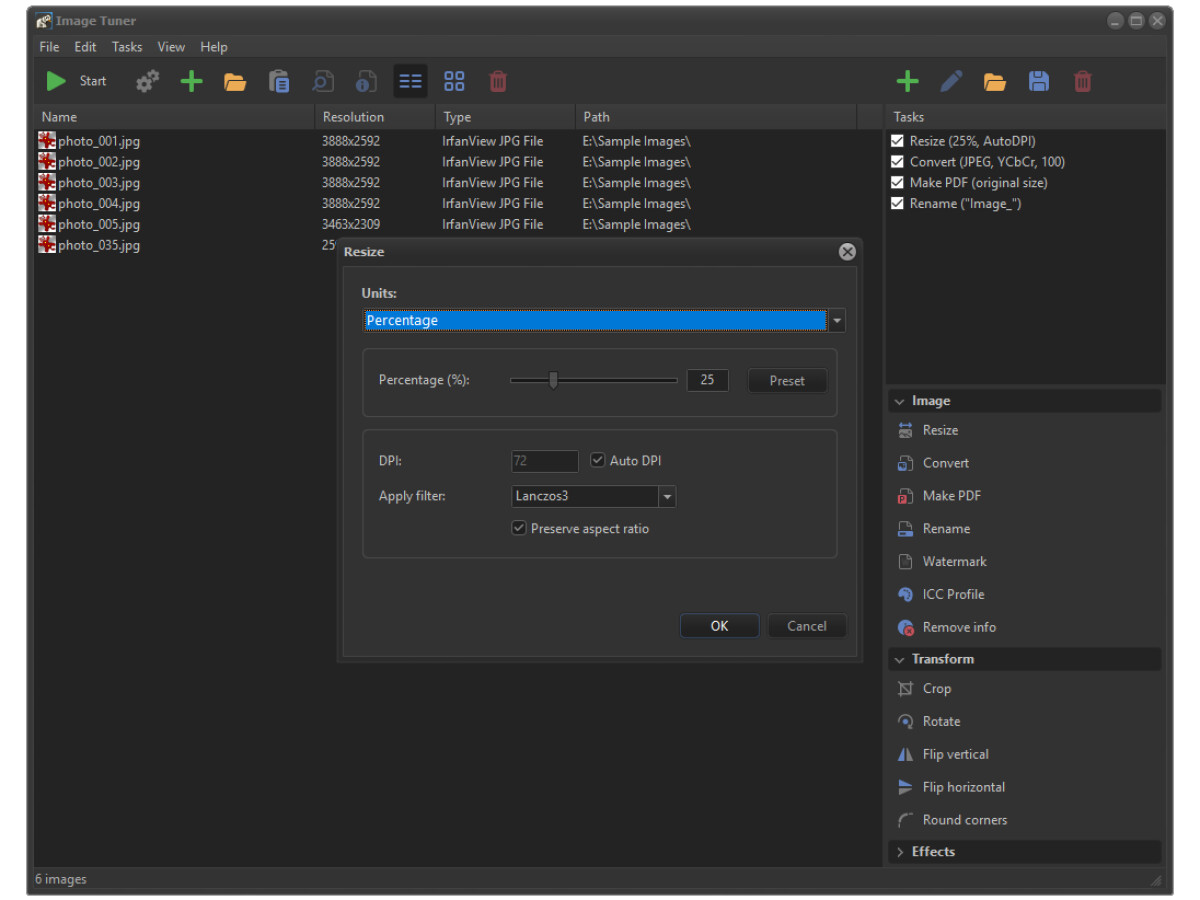Expand the Effects section header
Screen dimensions: 1200x900
[x=1025, y=852]
